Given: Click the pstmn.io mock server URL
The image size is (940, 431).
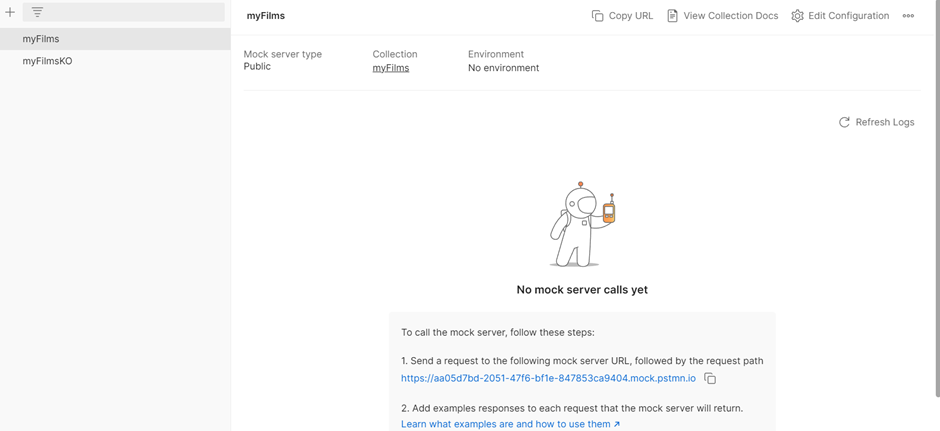Looking at the screenshot, I should point(548,379).
